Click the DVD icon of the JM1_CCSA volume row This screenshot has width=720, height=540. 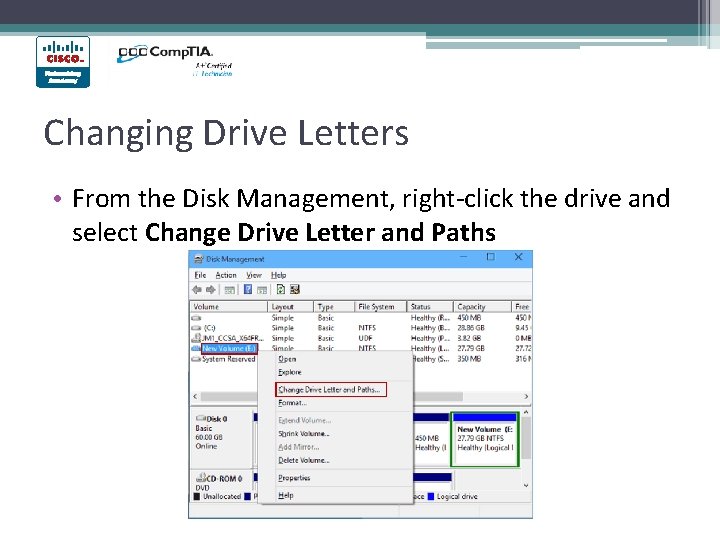tap(197, 338)
